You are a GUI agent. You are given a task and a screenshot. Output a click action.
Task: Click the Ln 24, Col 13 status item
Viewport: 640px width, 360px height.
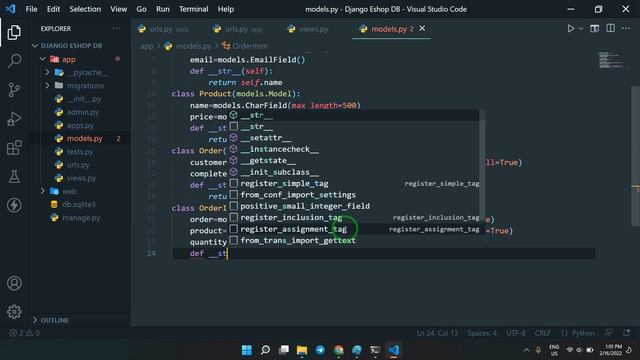tap(437, 333)
